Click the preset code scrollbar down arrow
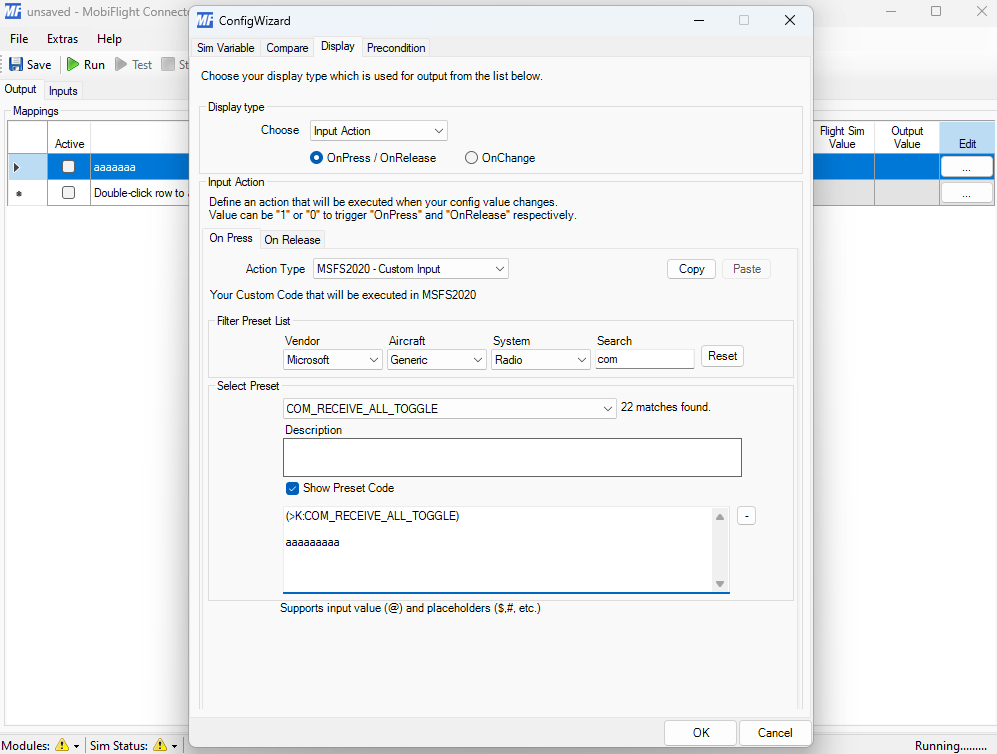This screenshot has width=997, height=754. pyautogui.click(x=719, y=584)
